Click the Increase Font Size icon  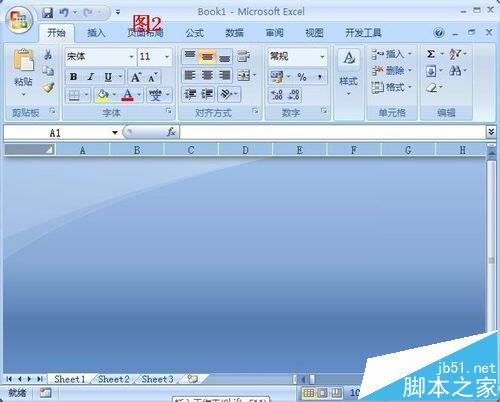136,77
